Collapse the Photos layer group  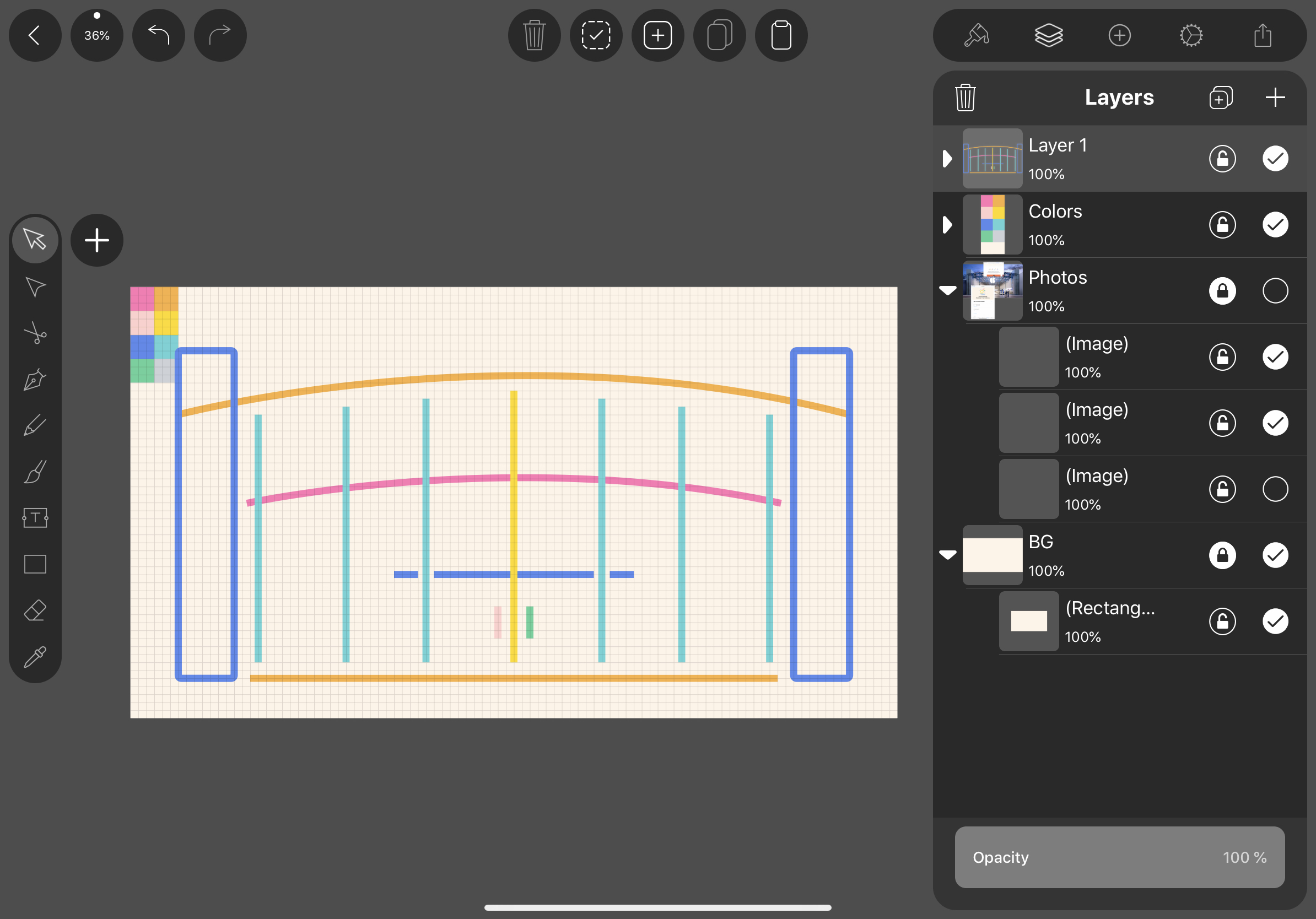pyautogui.click(x=947, y=290)
